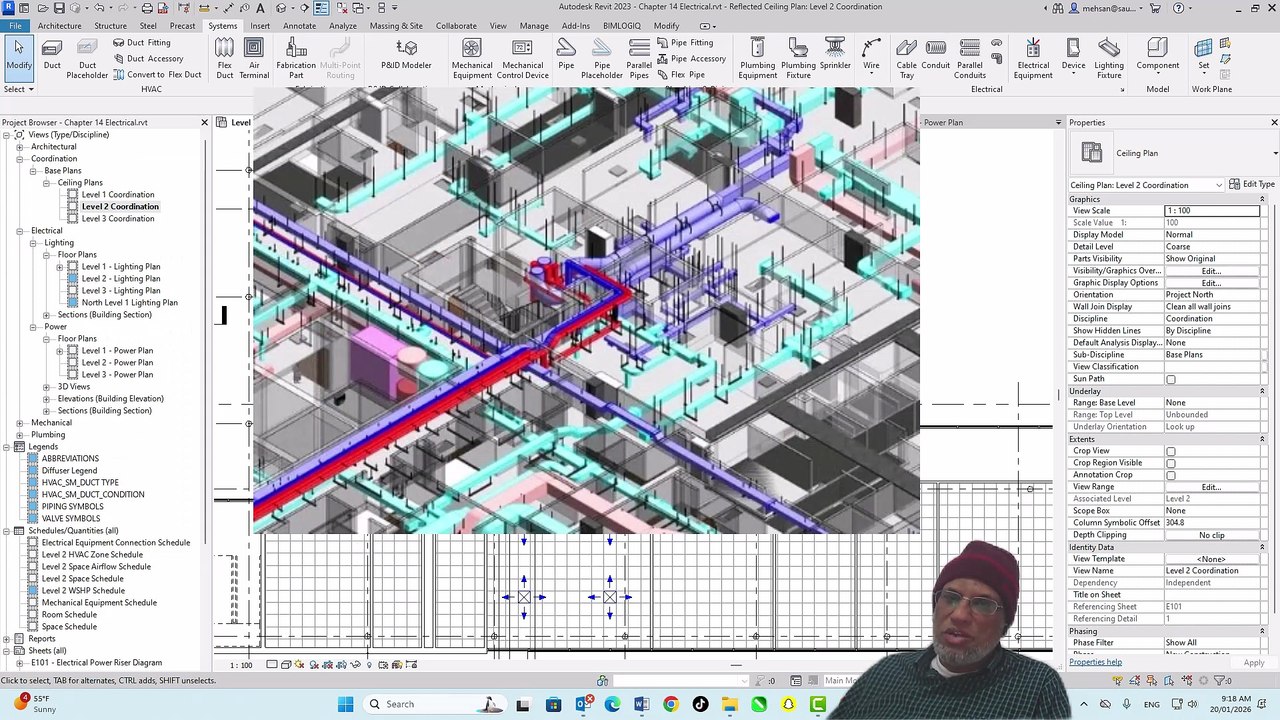Click the Pipe Accessory tool

691,59
